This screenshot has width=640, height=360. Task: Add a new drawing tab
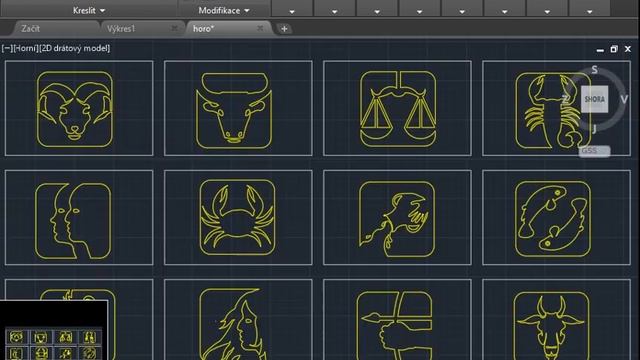284,29
